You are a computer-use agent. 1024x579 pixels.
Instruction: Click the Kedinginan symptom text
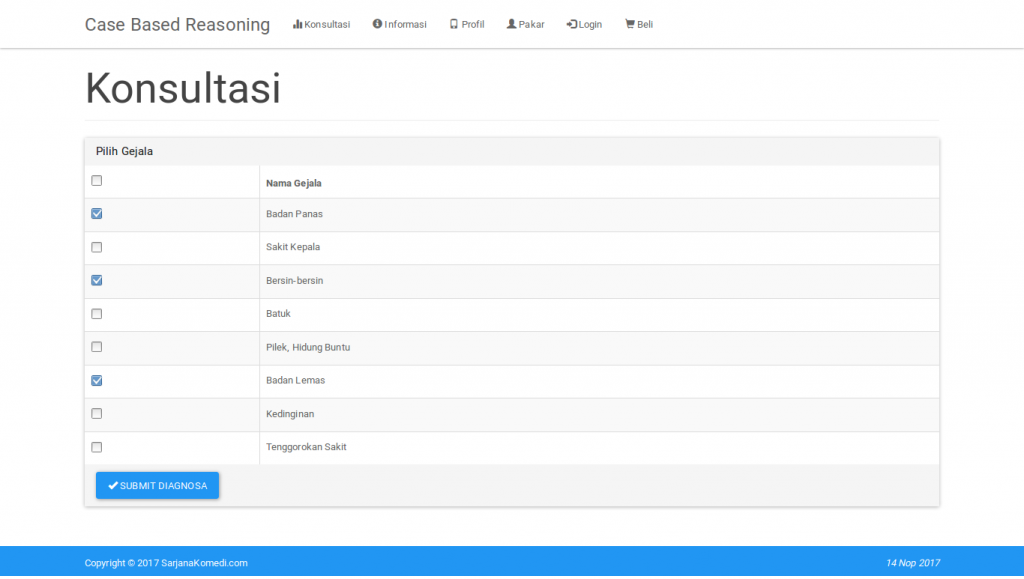tap(290, 415)
